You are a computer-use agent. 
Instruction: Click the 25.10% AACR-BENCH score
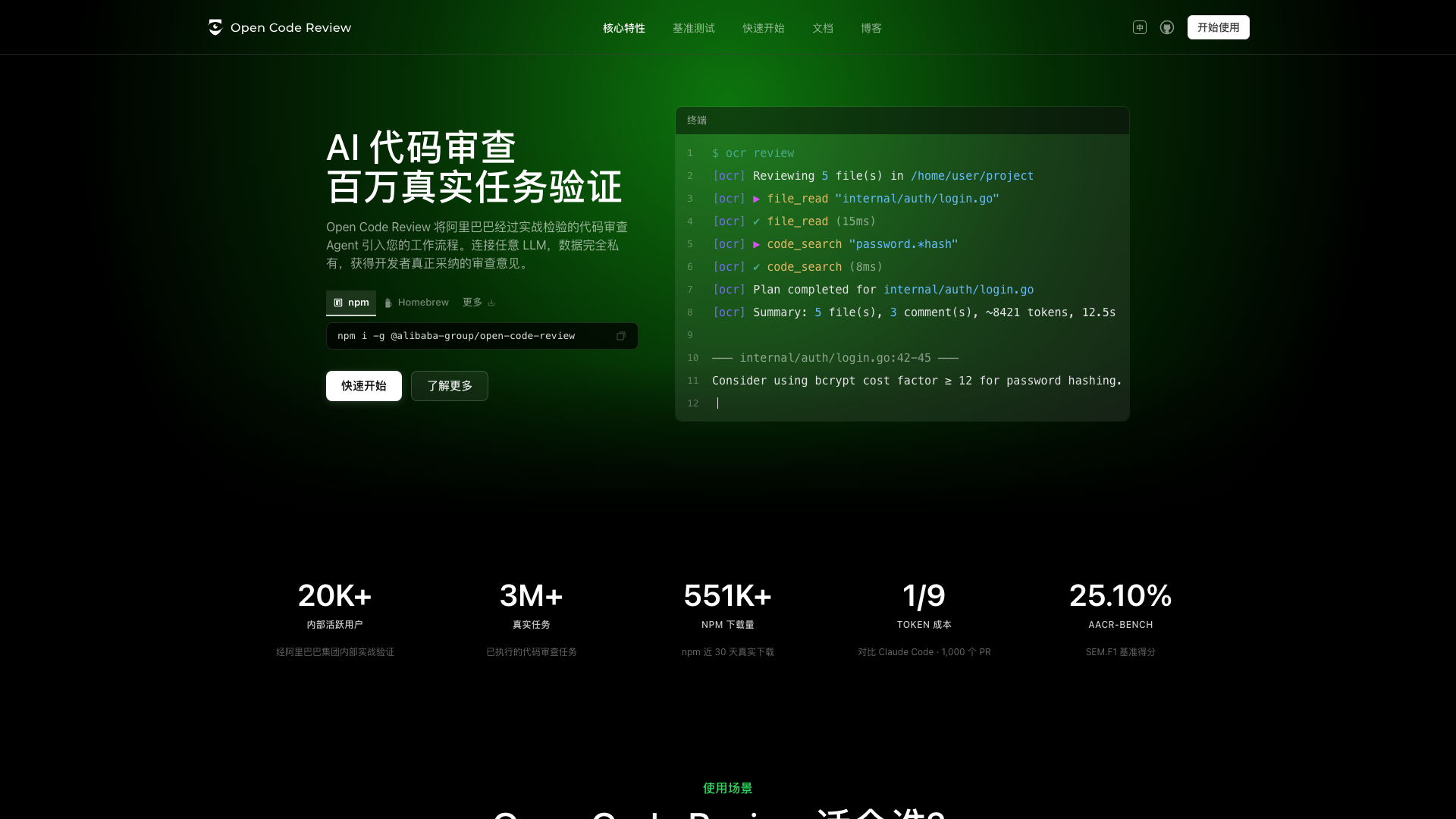tap(1120, 596)
